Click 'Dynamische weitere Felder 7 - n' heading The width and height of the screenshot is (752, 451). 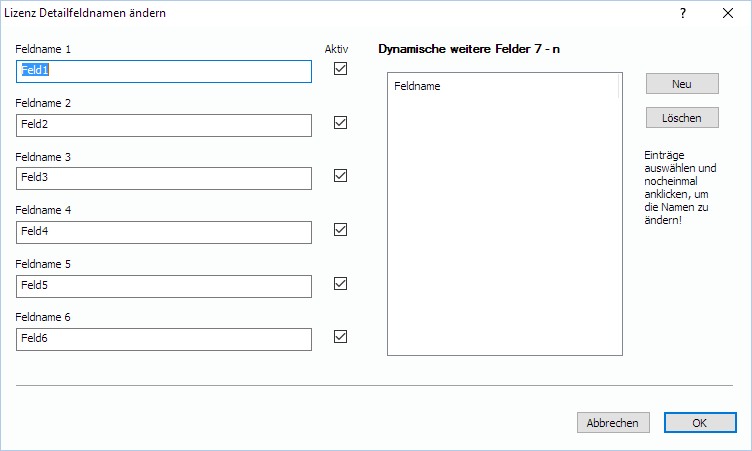[x=469, y=49]
